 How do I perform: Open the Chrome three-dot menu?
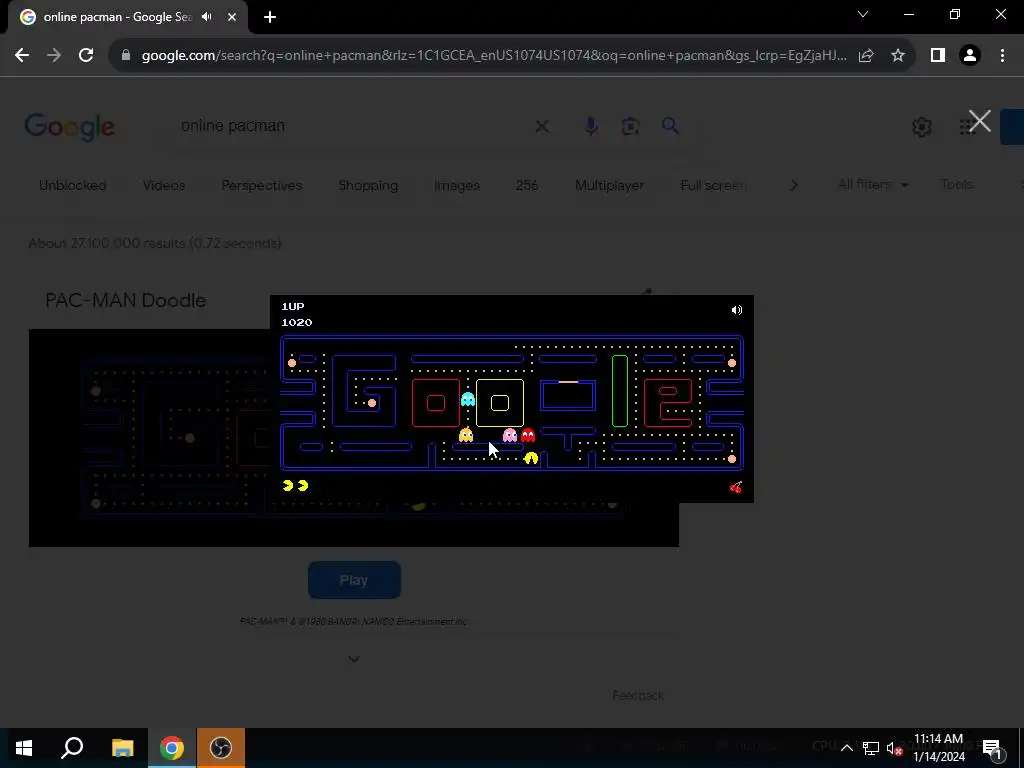[1002, 56]
